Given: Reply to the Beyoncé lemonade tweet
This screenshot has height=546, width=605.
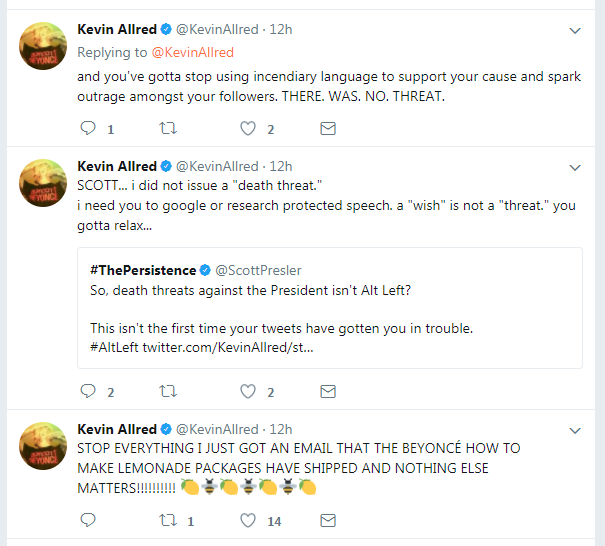Looking at the screenshot, I should (88, 520).
